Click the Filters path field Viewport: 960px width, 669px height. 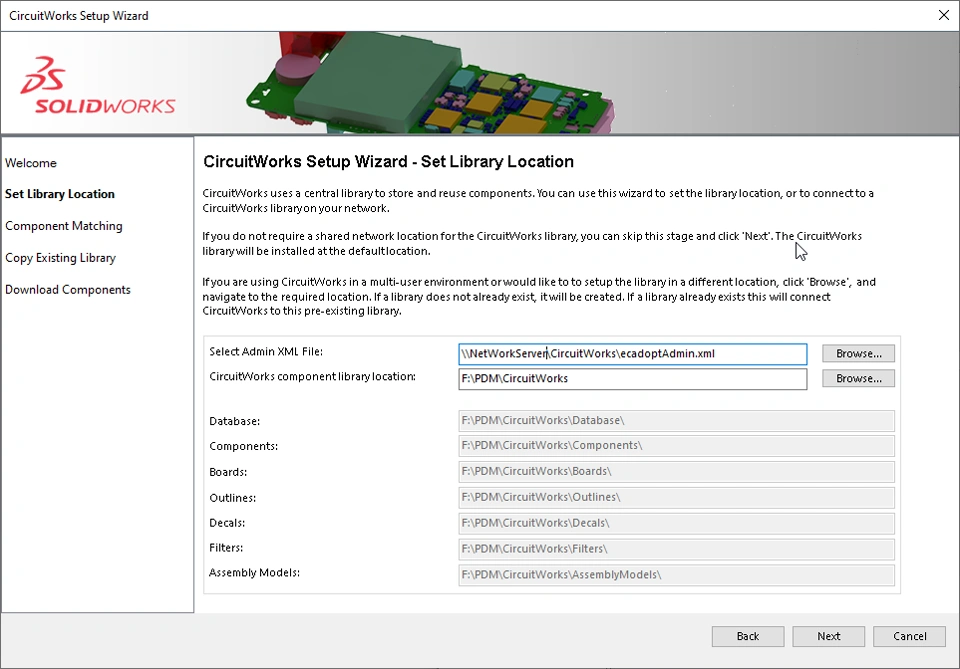[x=676, y=549]
